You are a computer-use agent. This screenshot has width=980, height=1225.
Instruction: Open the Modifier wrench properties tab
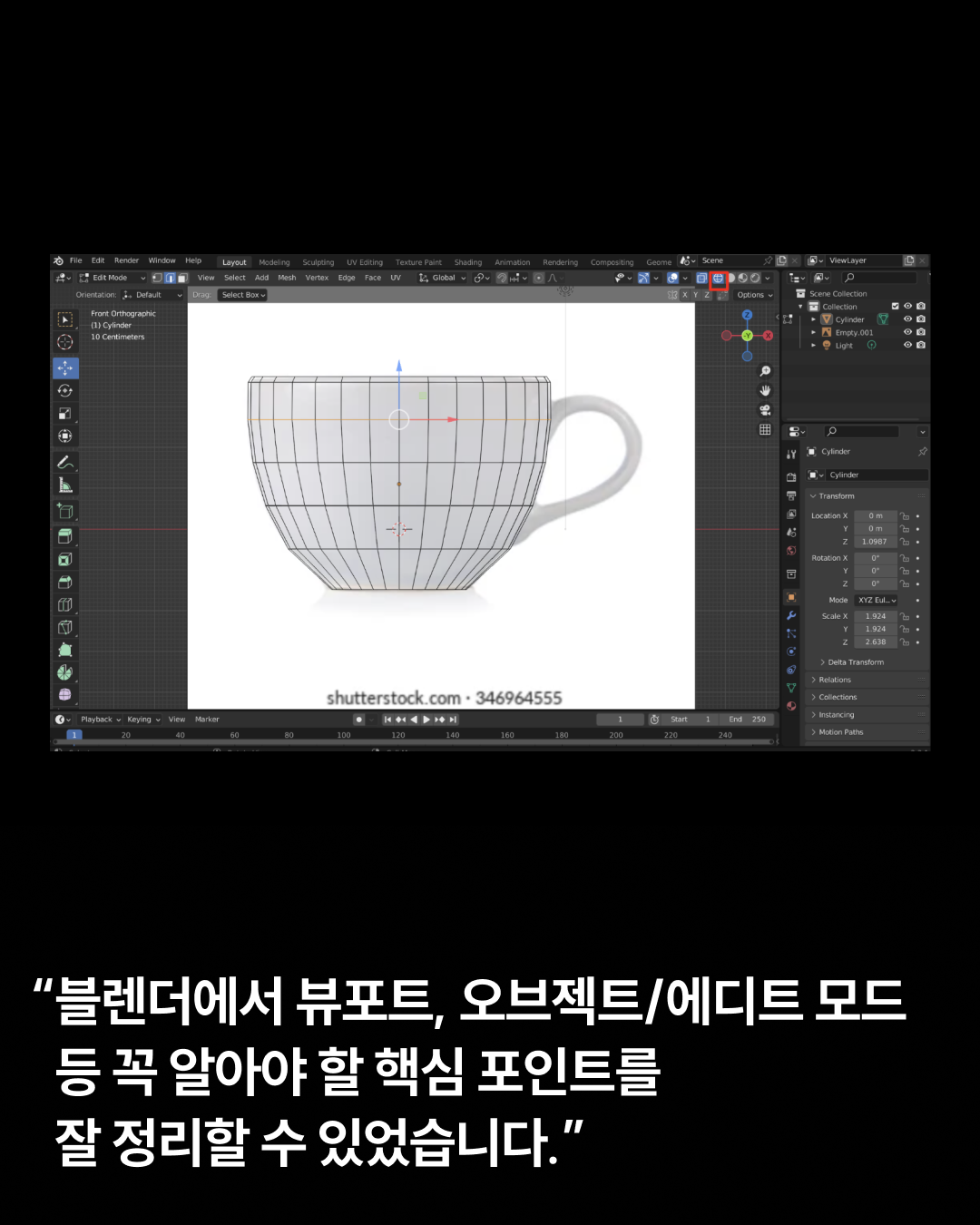tap(791, 615)
